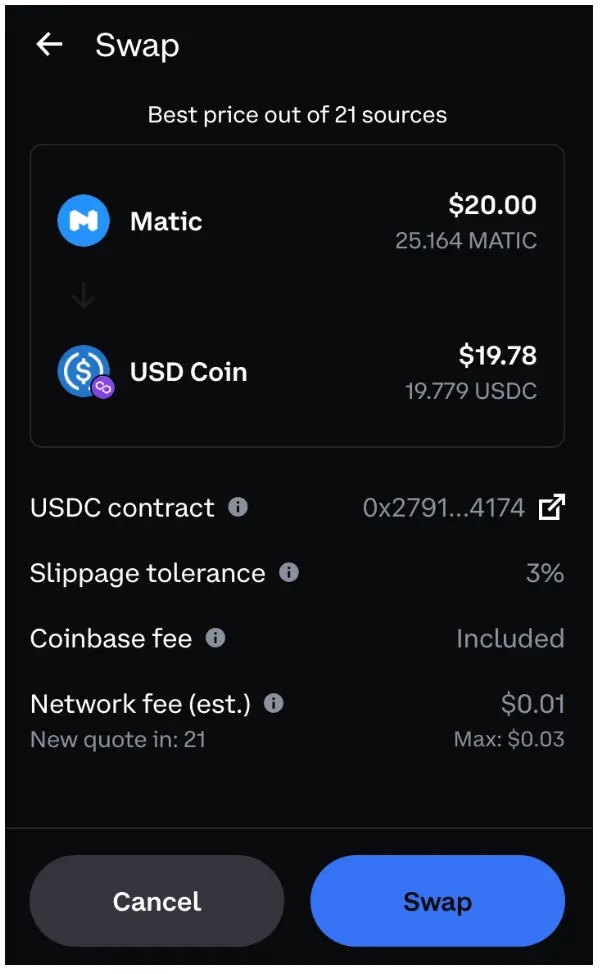Open the USDC contract info tooltip

(x=237, y=508)
